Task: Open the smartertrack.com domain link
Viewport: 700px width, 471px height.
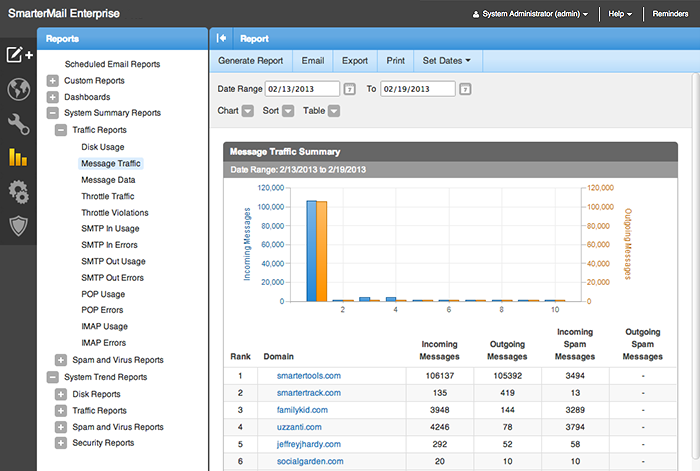Action: coord(308,393)
